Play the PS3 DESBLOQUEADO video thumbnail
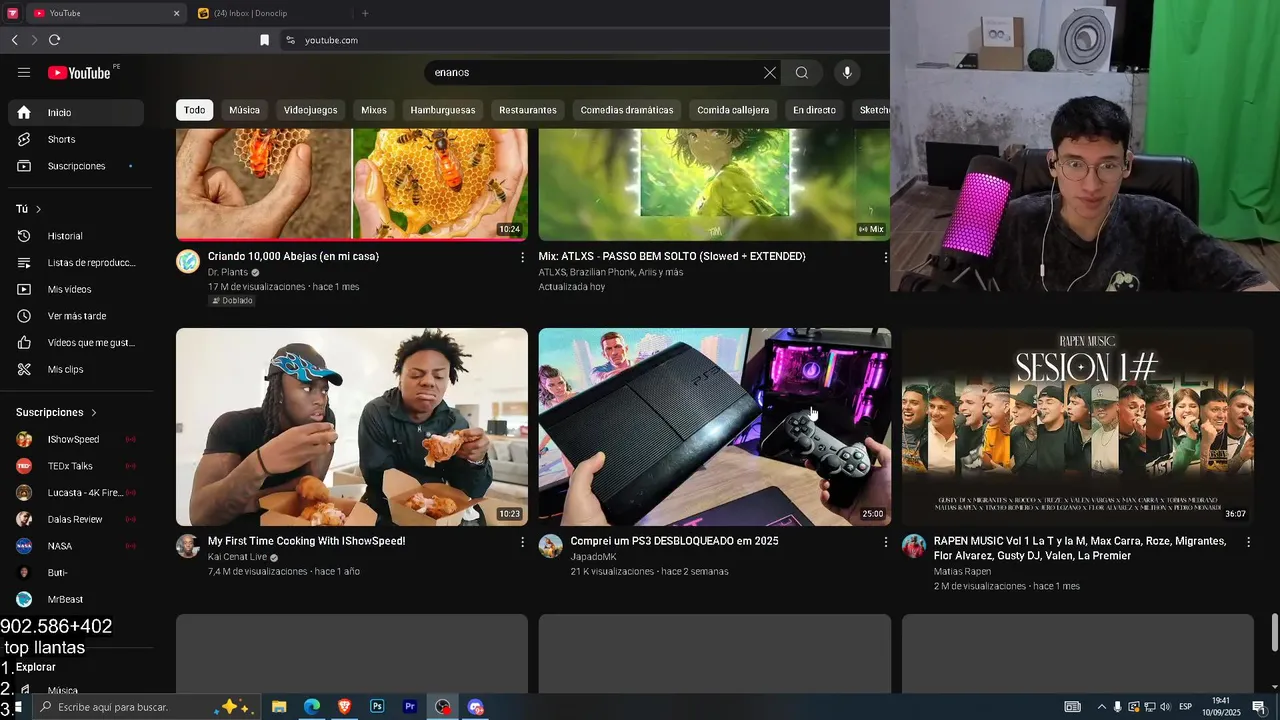Image resolution: width=1280 pixels, height=720 pixels. (x=715, y=427)
